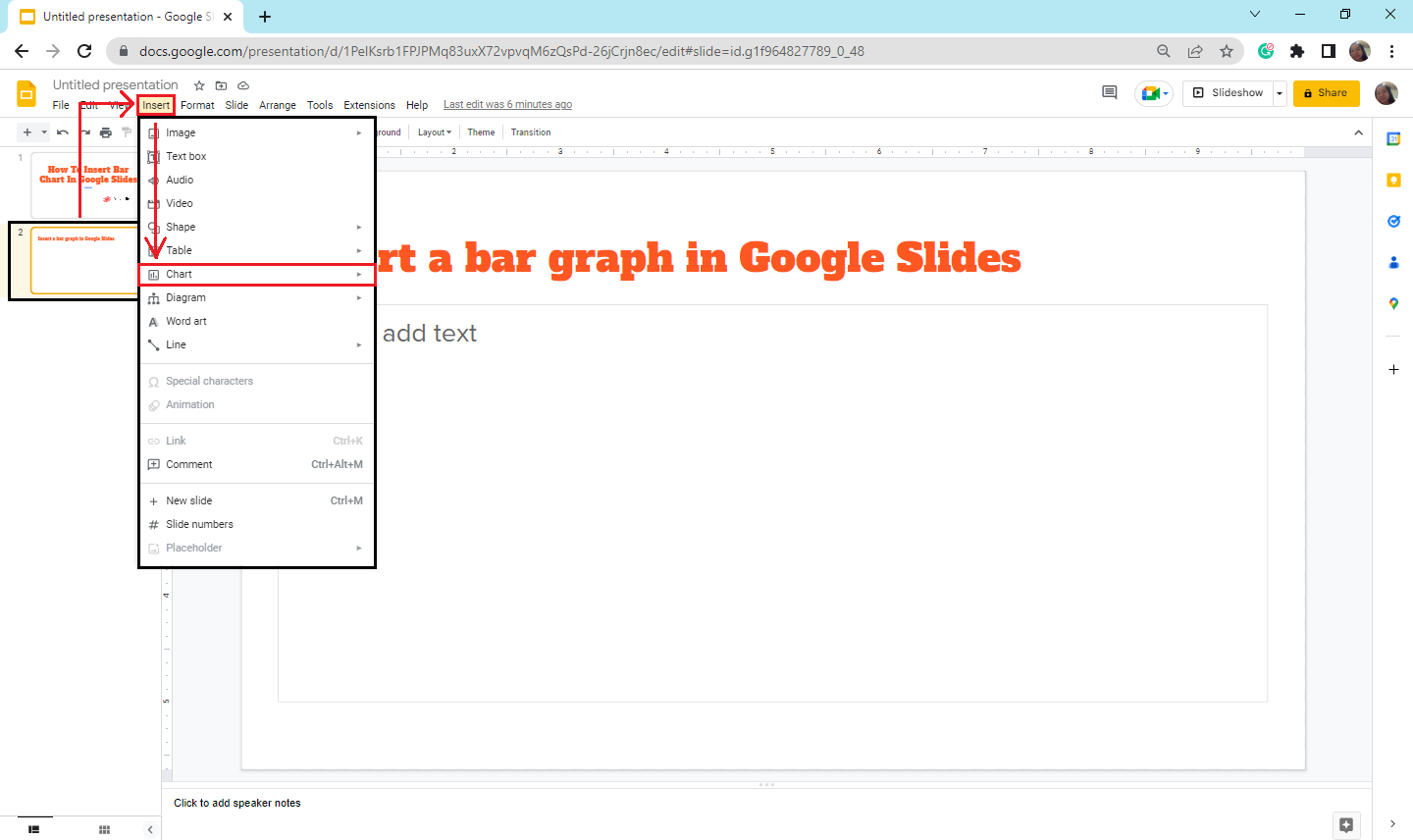Open the Extensions menu
The image size is (1413, 840).
(369, 105)
